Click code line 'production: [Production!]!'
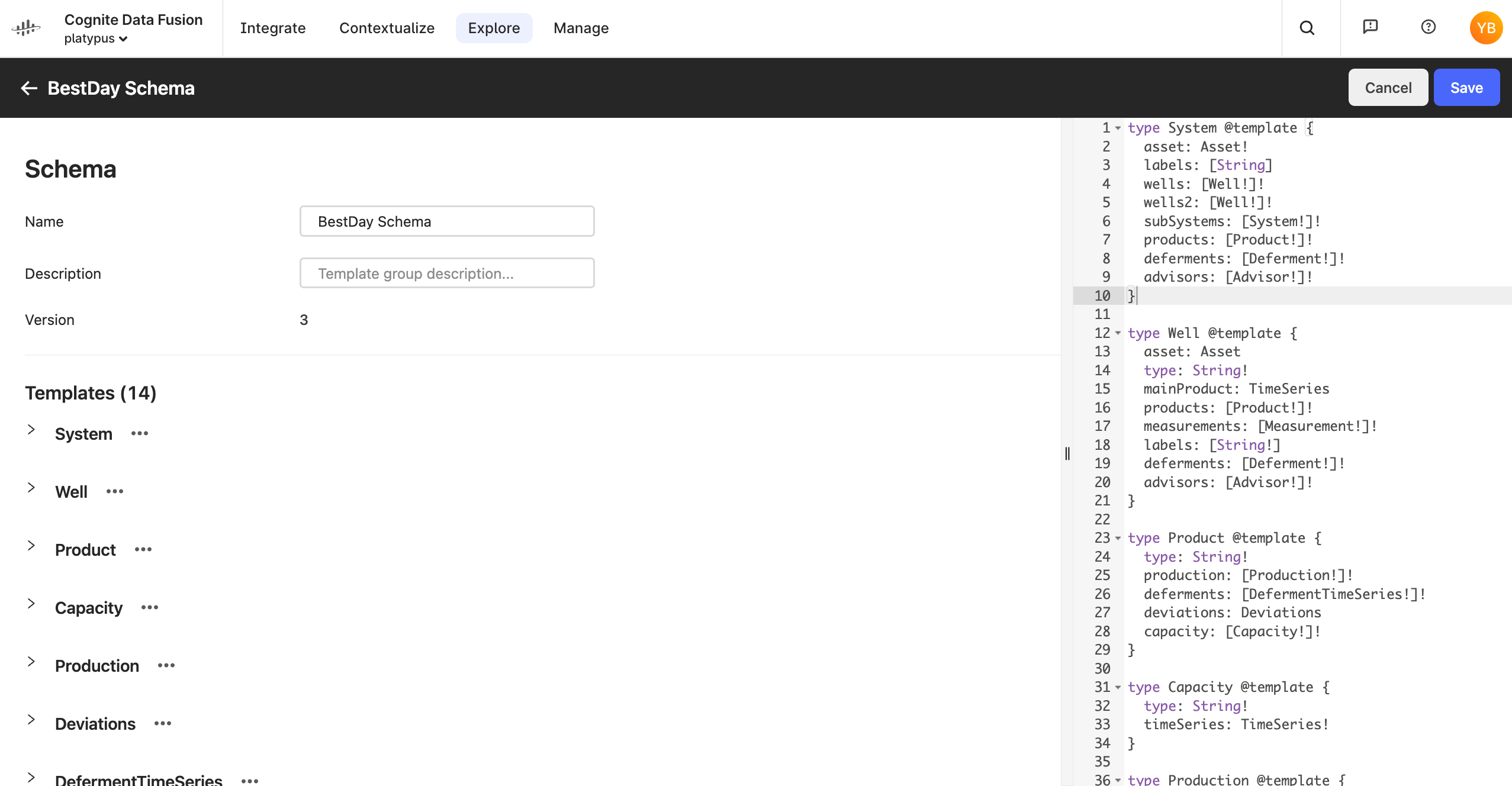Screen dimensions: 1512x786 pyautogui.click(x=1248, y=575)
